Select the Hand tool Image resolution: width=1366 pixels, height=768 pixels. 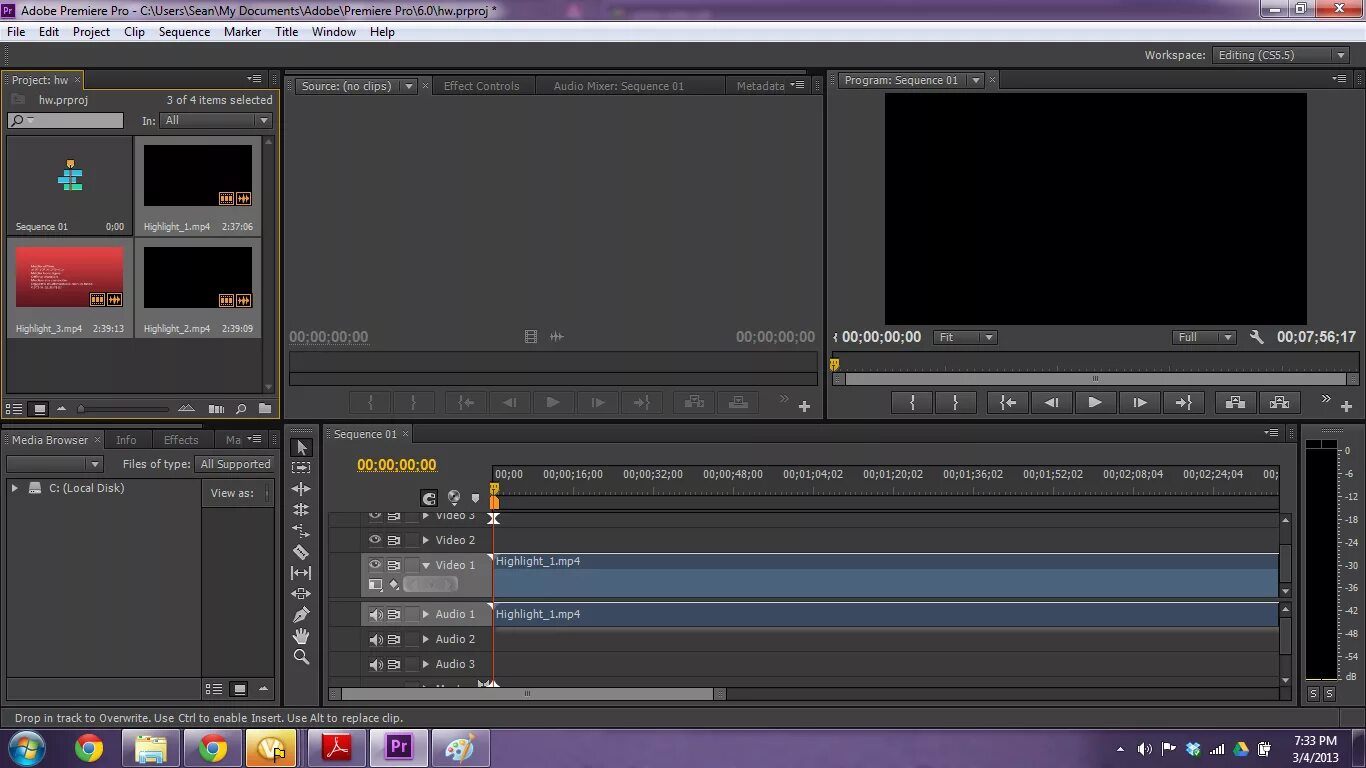[x=301, y=636]
